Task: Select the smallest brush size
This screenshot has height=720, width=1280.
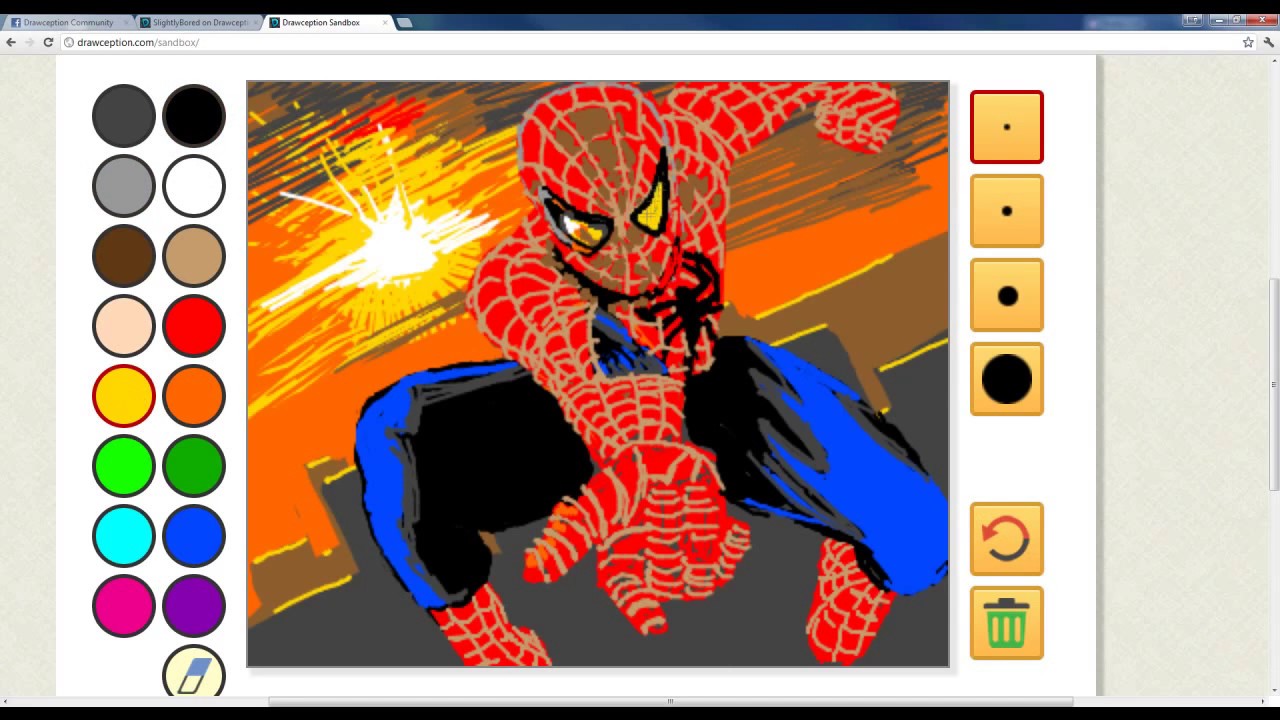Action: click(x=1007, y=127)
